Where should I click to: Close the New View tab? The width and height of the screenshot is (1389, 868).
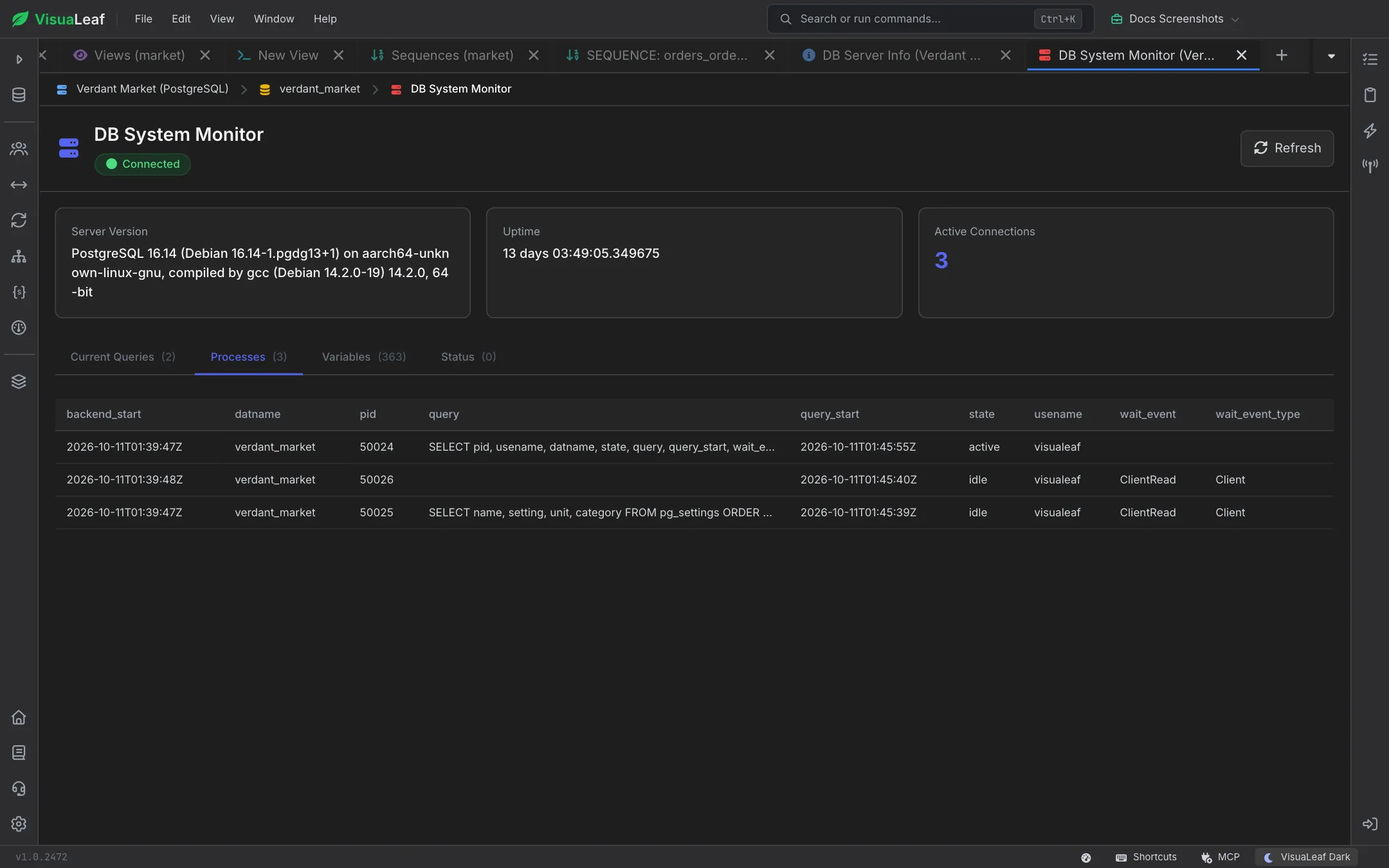(x=339, y=55)
